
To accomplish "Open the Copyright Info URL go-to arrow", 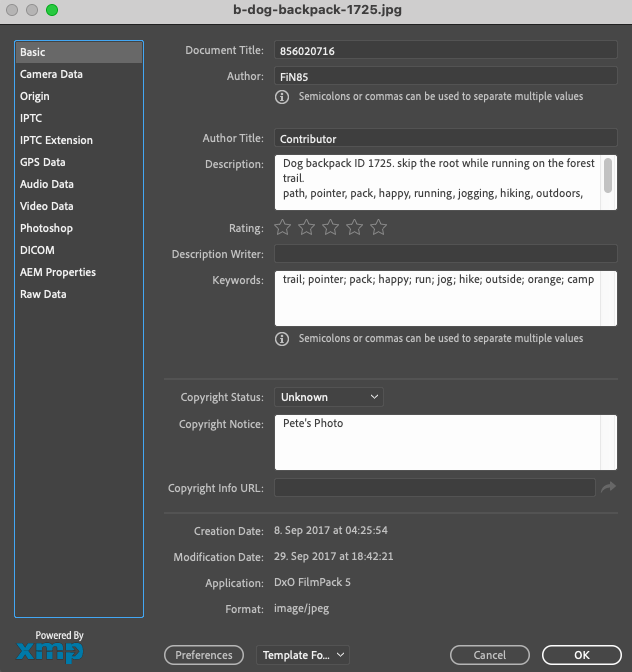I will click(x=608, y=487).
